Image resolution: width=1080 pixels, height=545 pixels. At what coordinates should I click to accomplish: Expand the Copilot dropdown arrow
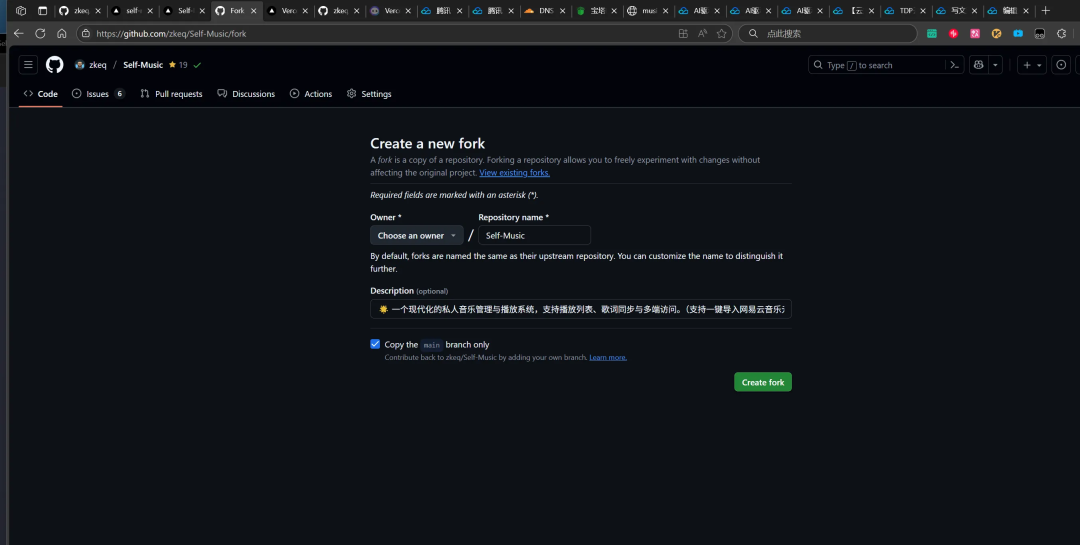[x=995, y=65]
